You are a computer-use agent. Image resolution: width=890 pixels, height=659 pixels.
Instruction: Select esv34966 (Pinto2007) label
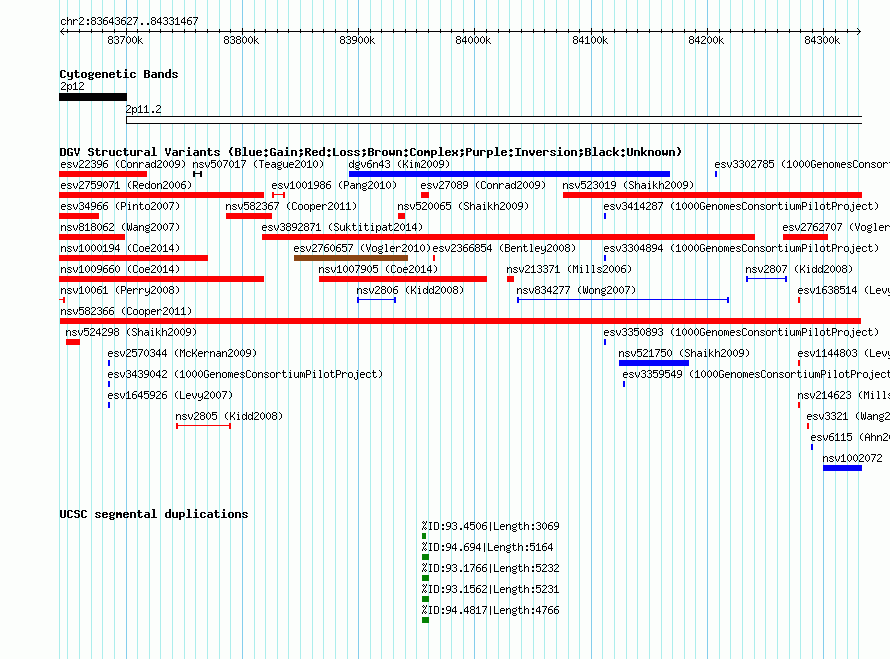120,206
